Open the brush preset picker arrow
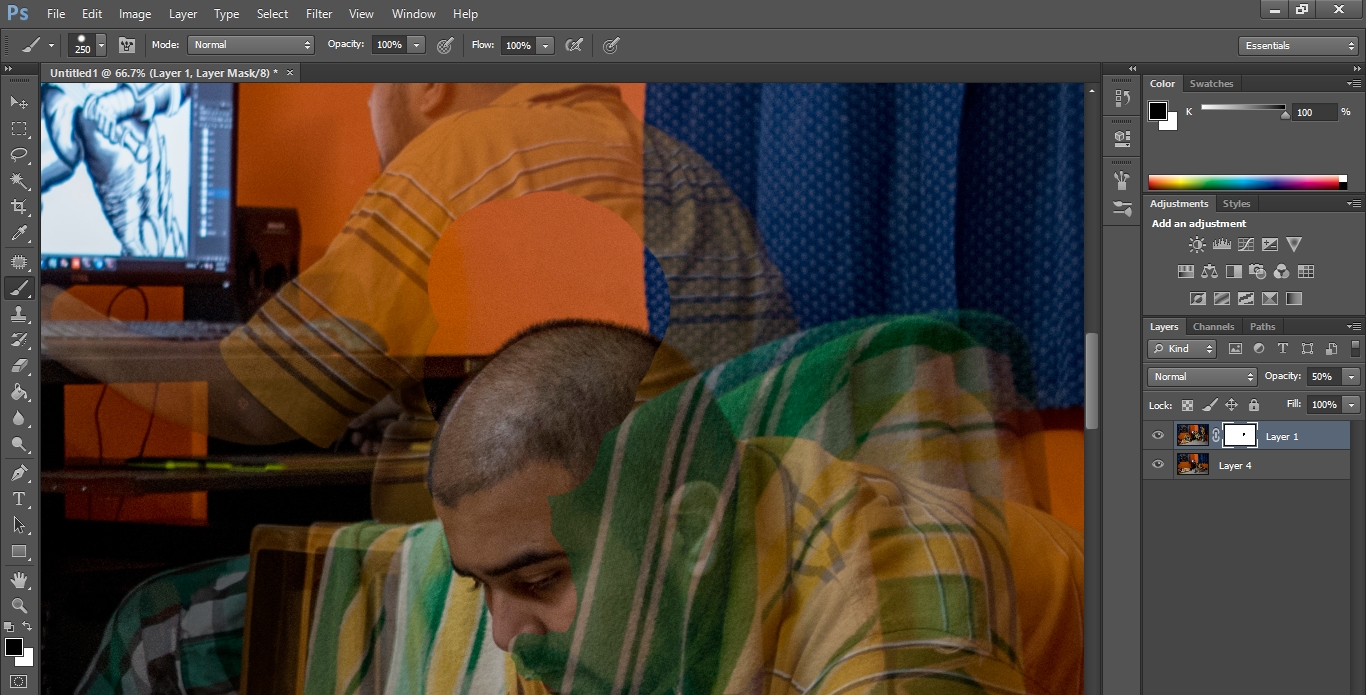 pos(101,45)
